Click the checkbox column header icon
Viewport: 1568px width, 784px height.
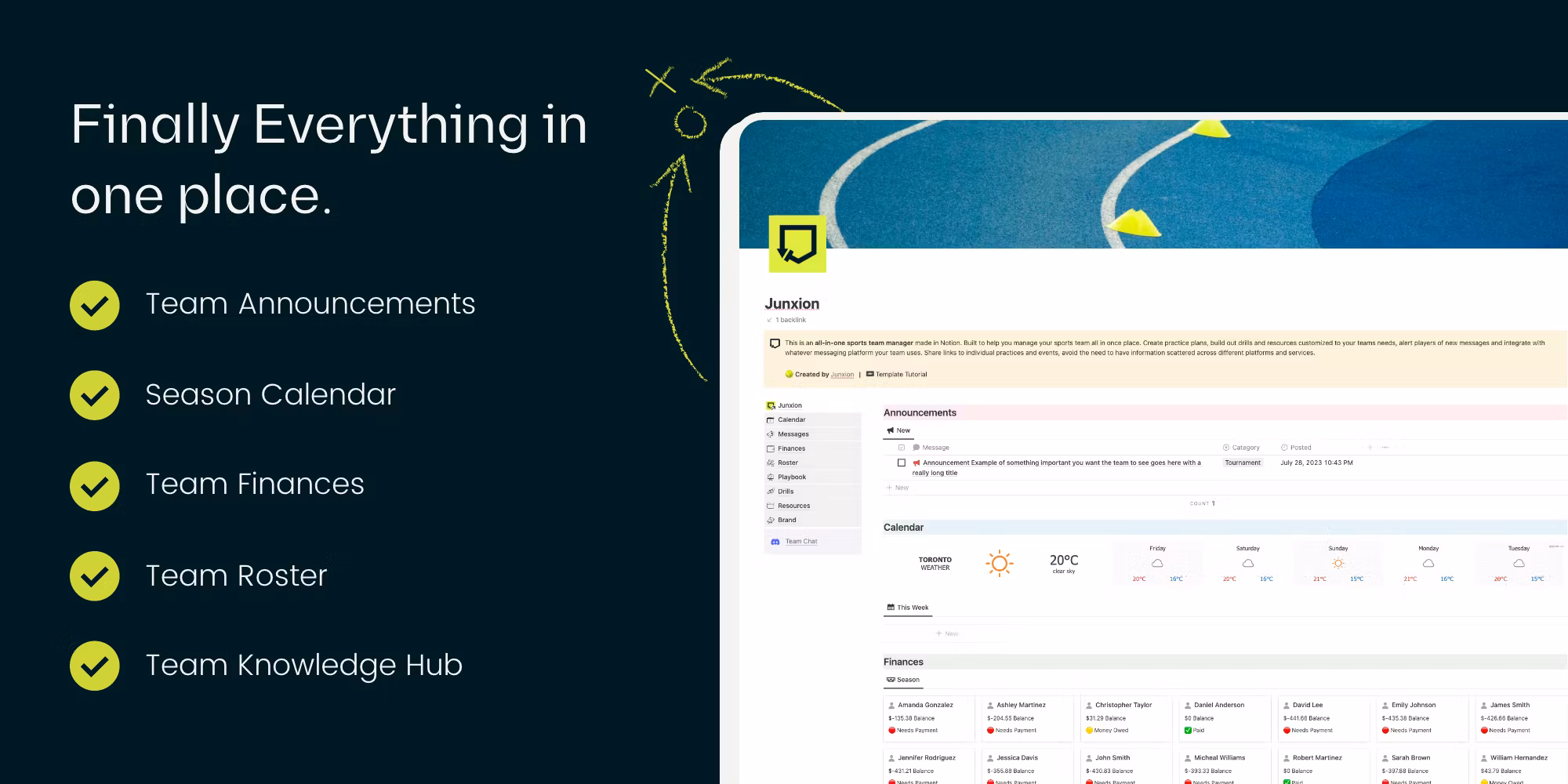point(902,448)
